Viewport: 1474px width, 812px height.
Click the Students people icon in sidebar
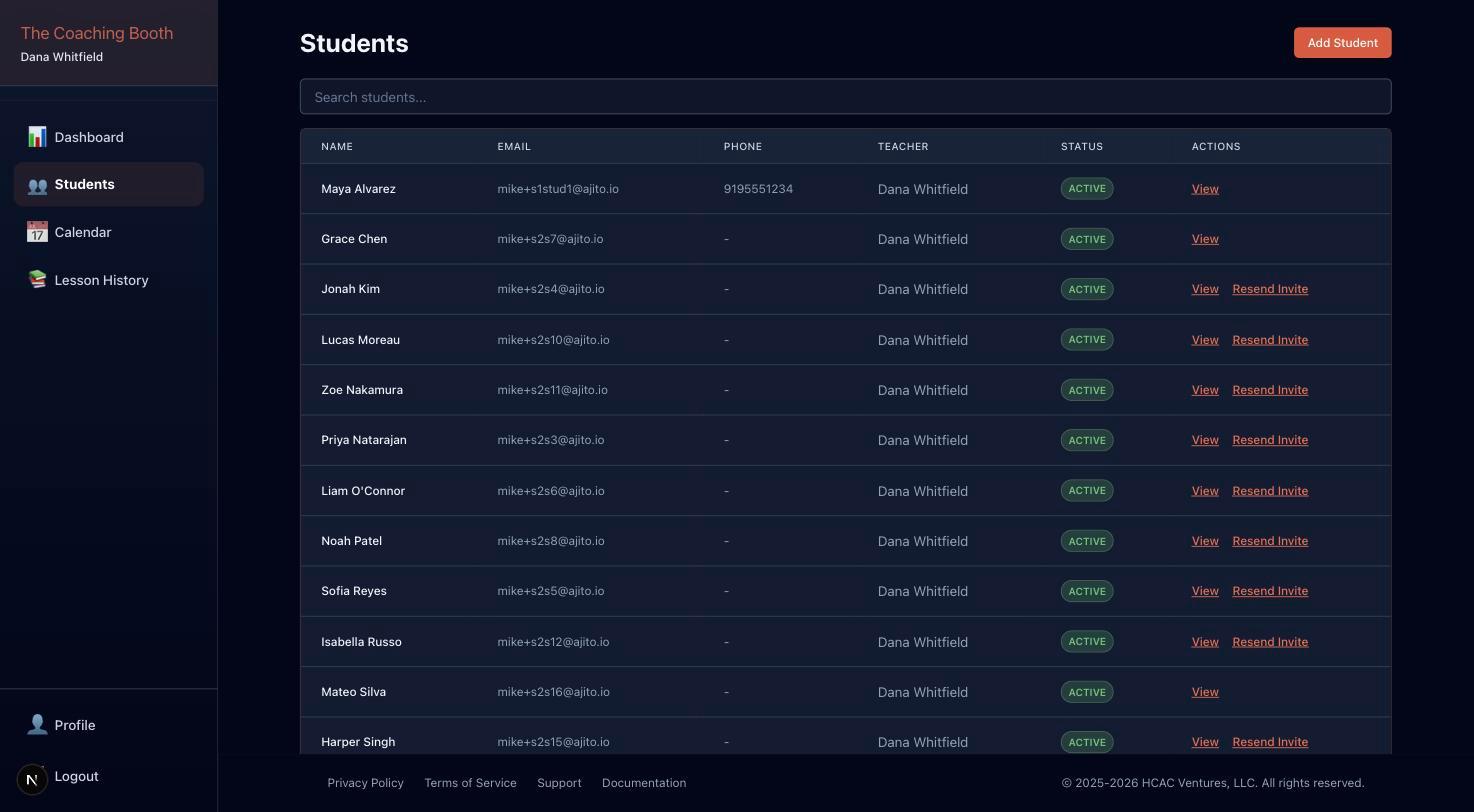(x=37, y=185)
